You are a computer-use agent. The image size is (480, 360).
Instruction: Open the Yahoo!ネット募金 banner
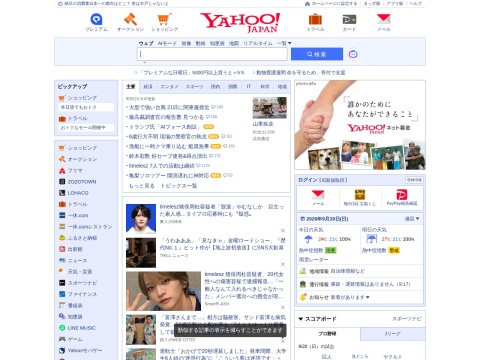[x=360, y=125]
